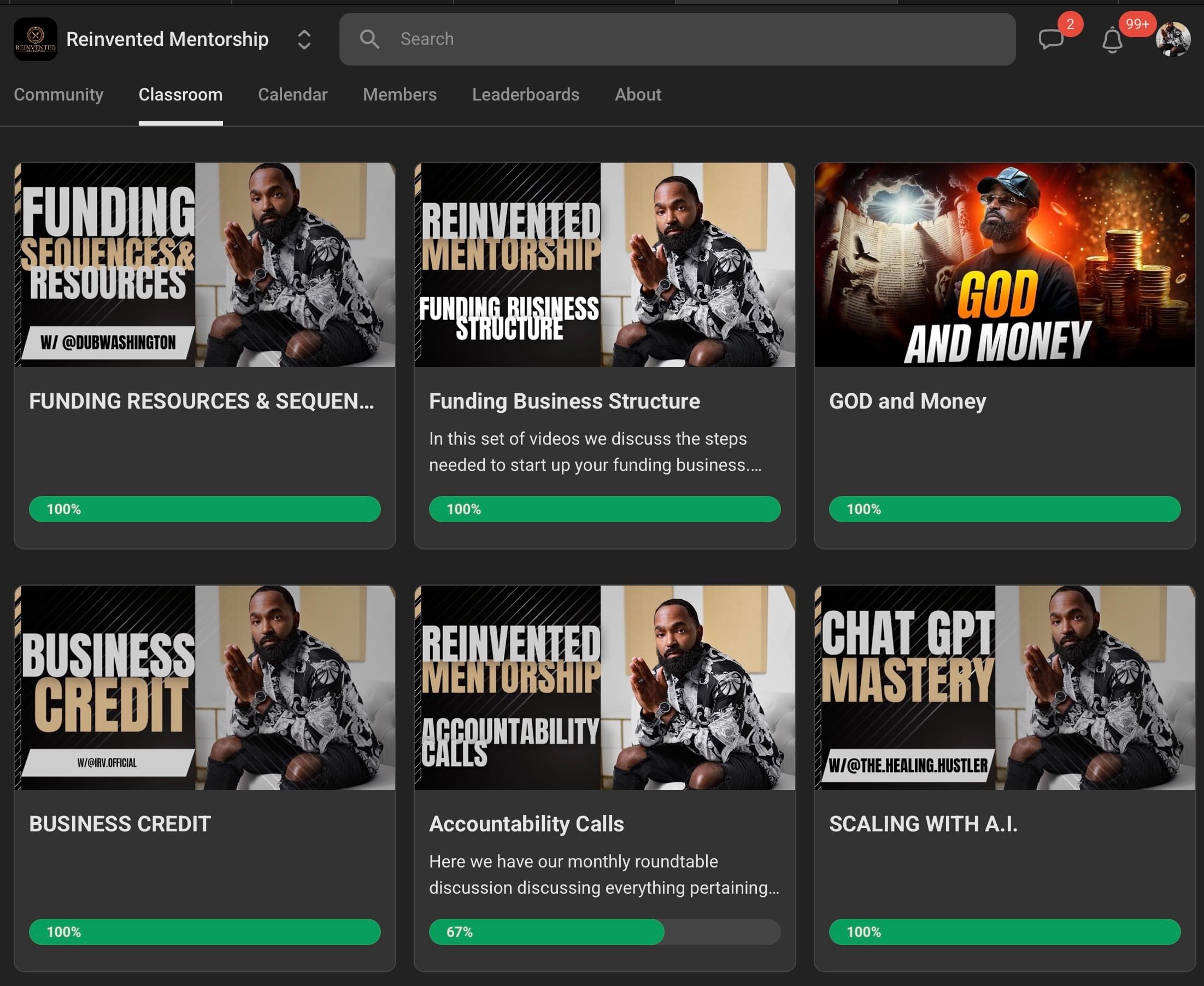Click the SCALING WITH A.I. progress bar
This screenshot has width=1204, height=986.
[x=1005, y=931]
